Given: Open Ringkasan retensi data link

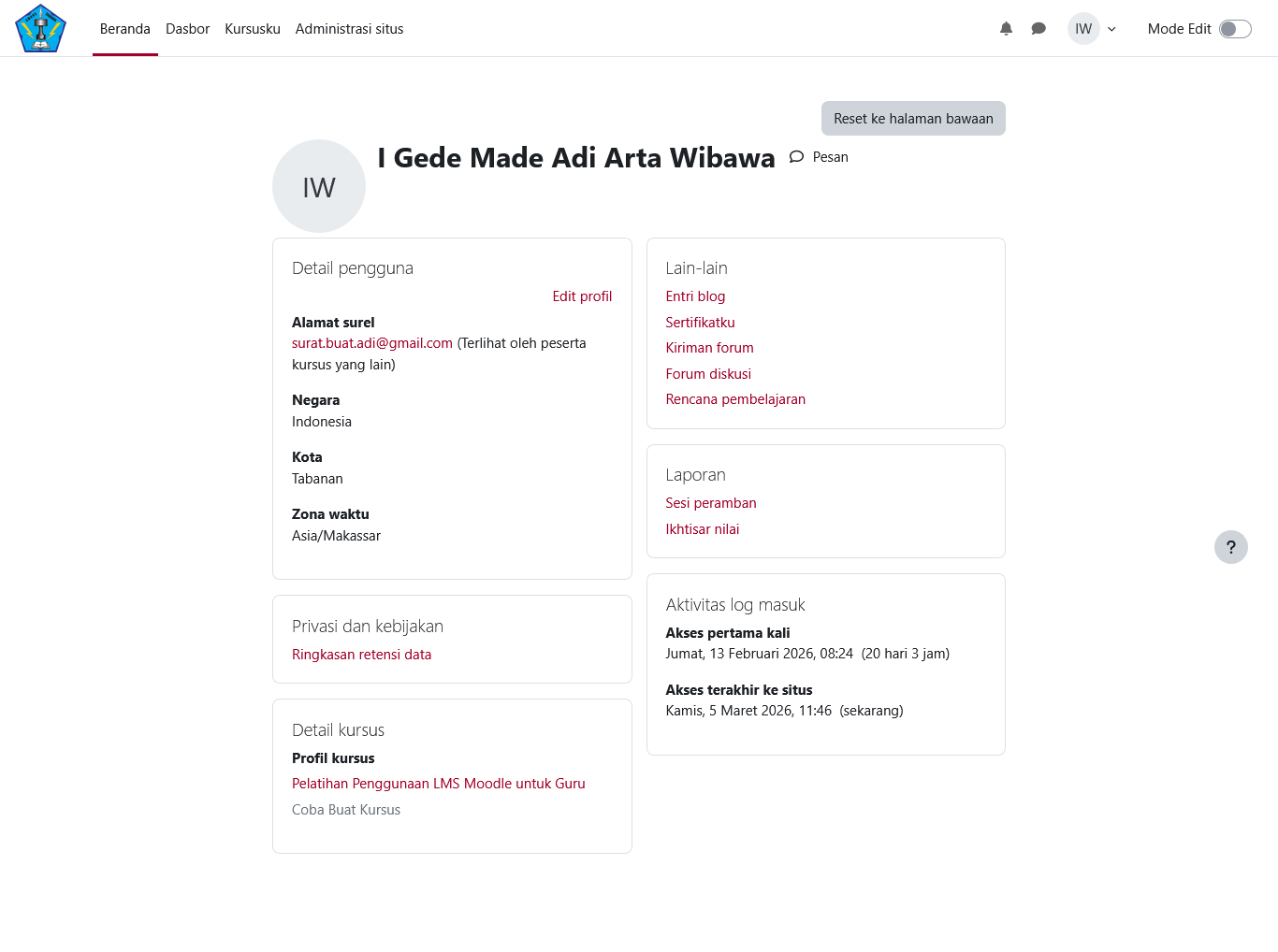Looking at the screenshot, I should (x=361, y=655).
